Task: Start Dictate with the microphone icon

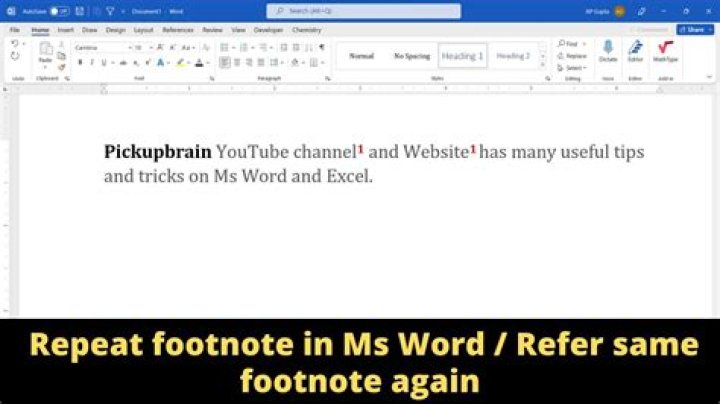Action: click(x=608, y=51)
